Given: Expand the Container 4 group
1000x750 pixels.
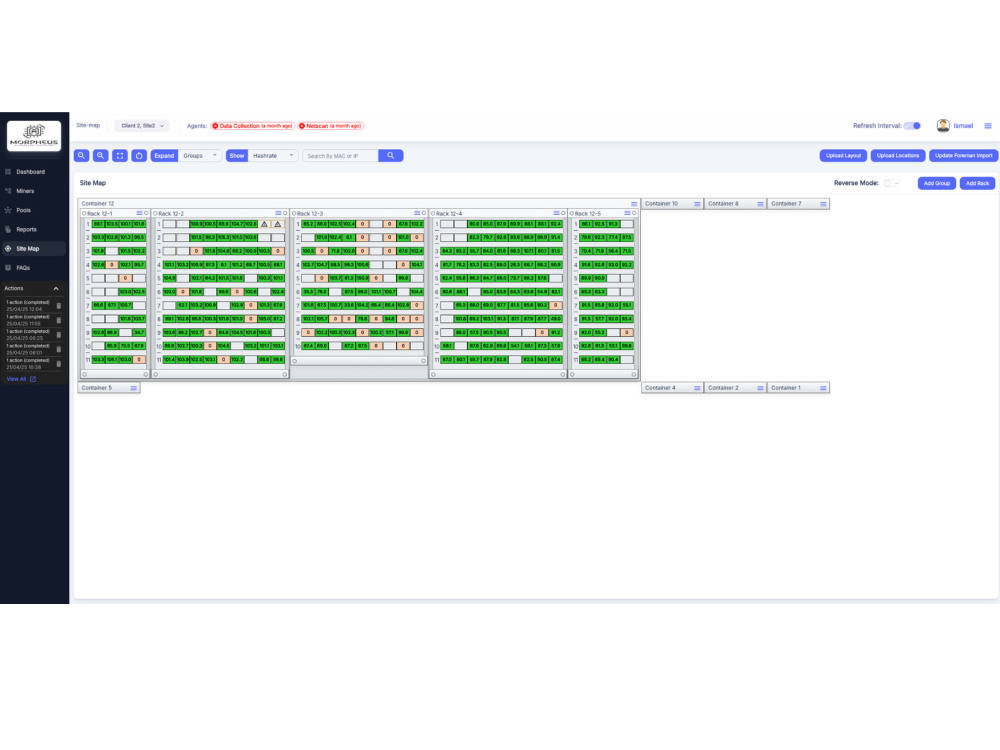Looking at the screenshot, I should point(672,388).
